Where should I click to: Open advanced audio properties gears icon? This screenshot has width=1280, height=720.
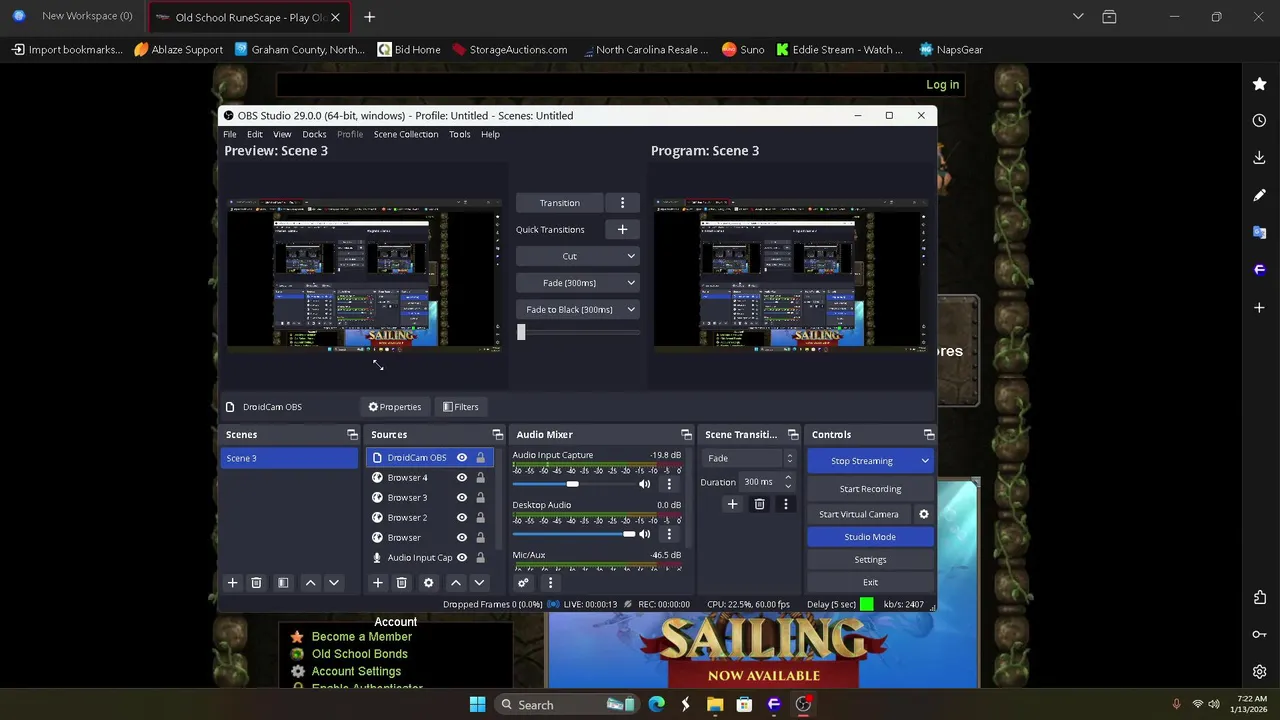(x=522, y=583)
